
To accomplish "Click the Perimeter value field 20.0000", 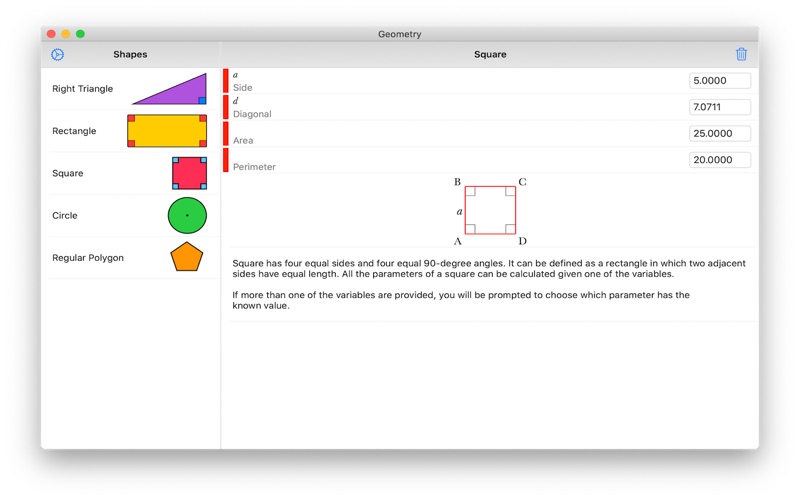I will (x=720, y=160).
